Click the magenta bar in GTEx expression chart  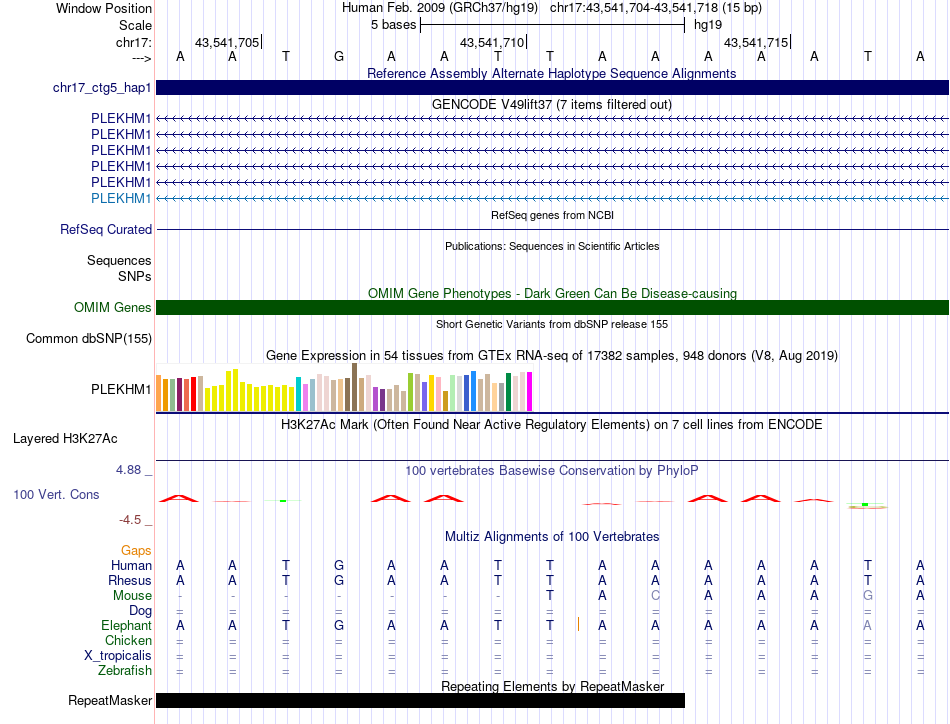click(530, 391)
